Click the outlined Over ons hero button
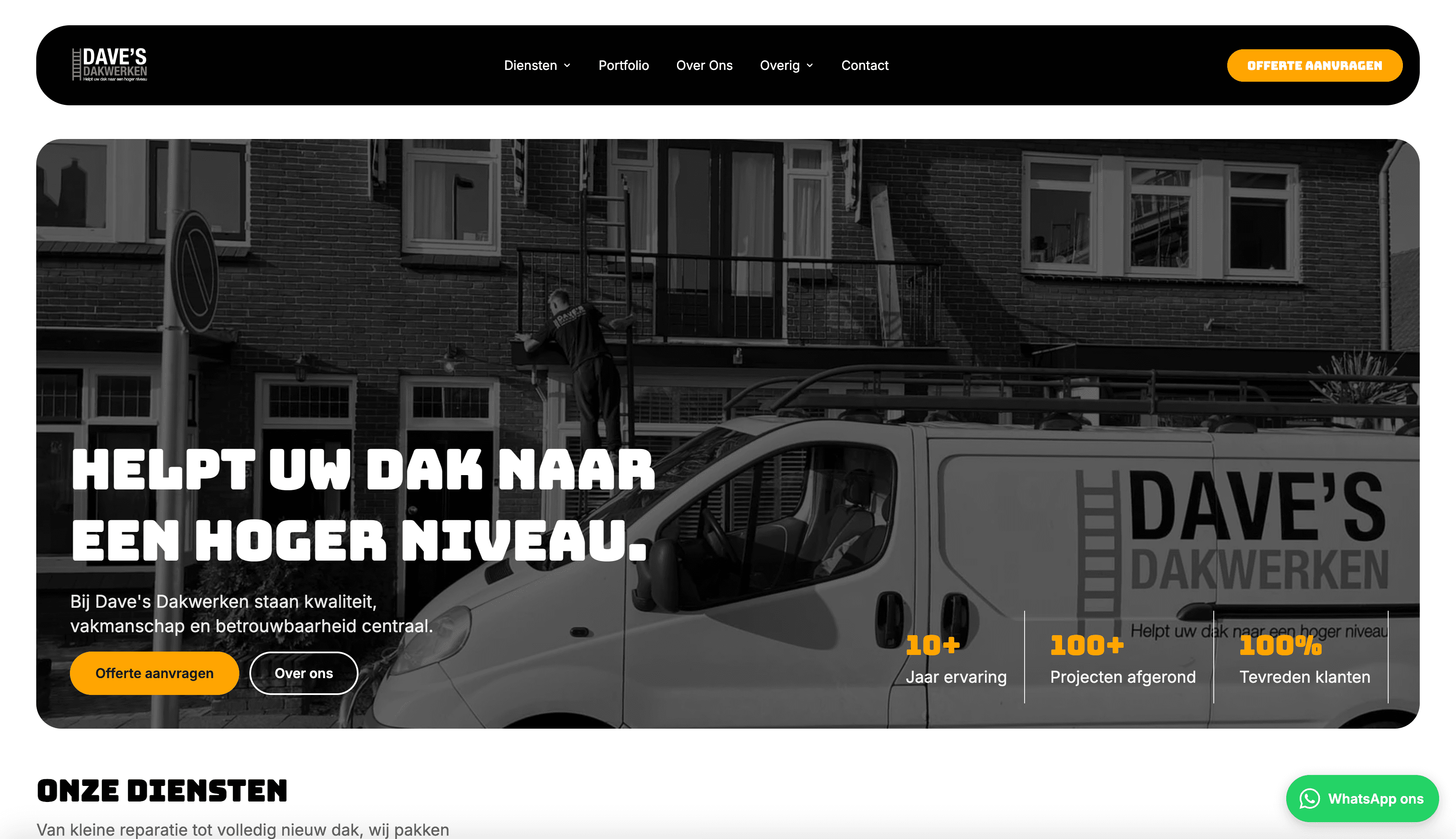 (304, 673)
